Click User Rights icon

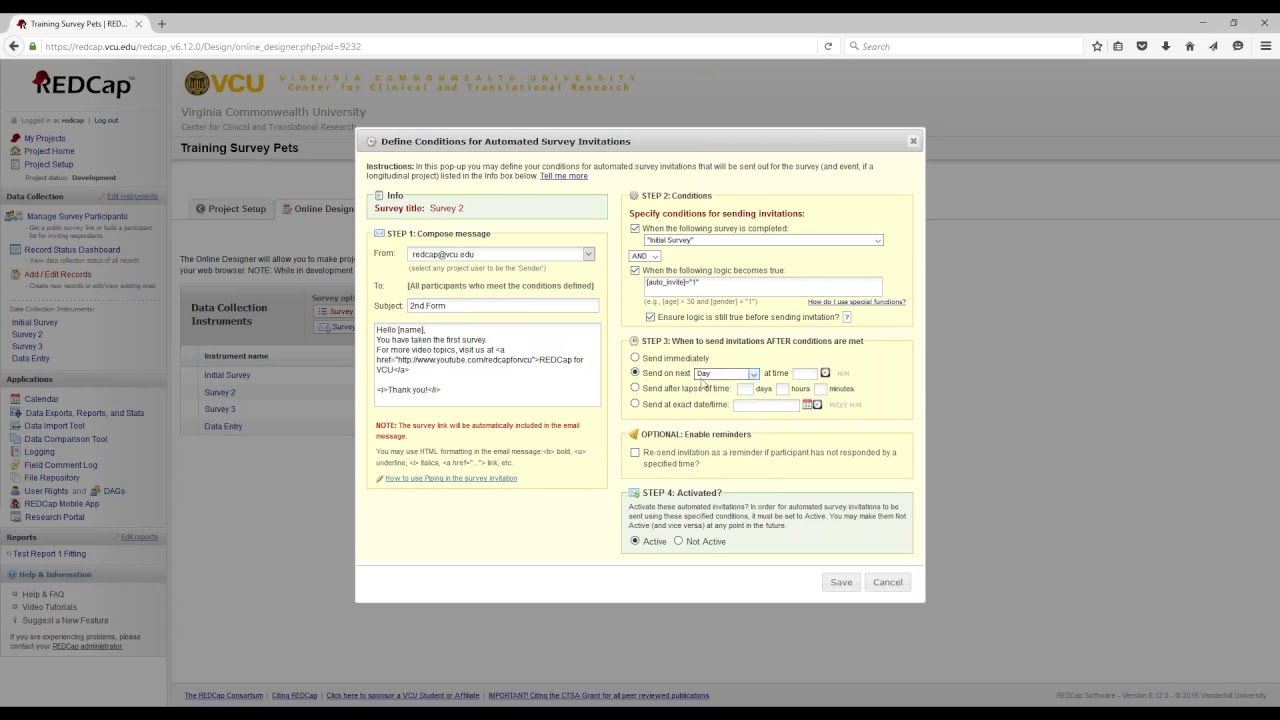[15, 491]
